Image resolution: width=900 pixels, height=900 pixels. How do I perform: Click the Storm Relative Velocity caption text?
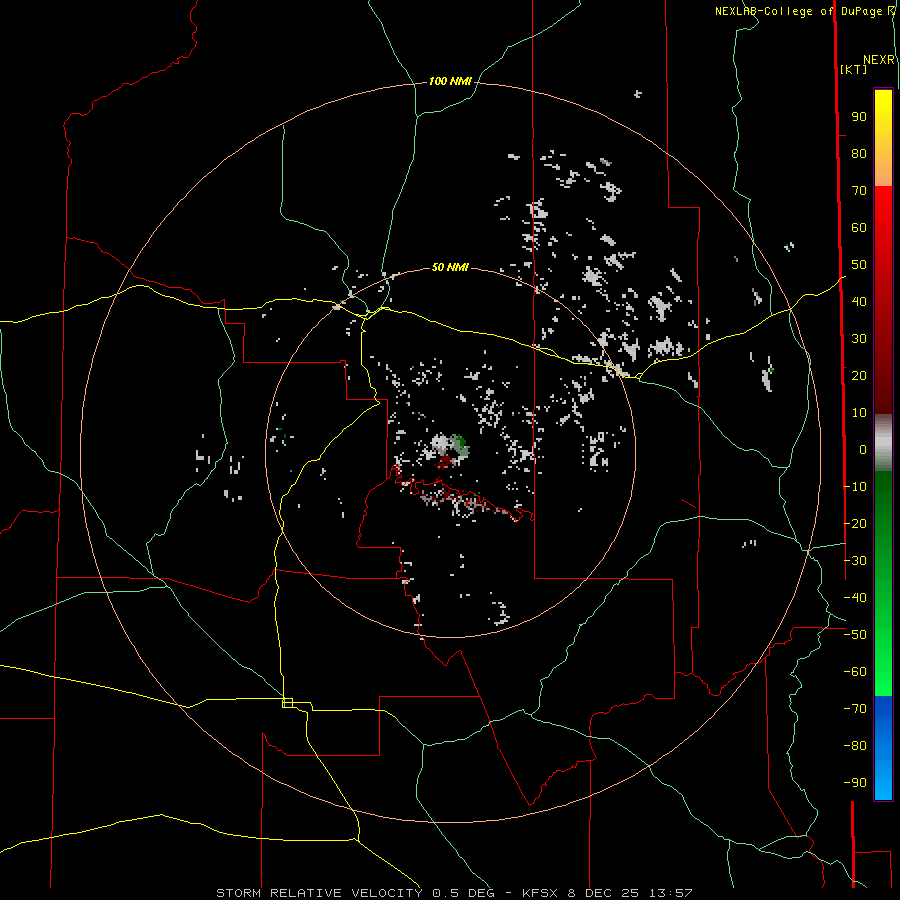pyautogui.click(x=455, y=893)
